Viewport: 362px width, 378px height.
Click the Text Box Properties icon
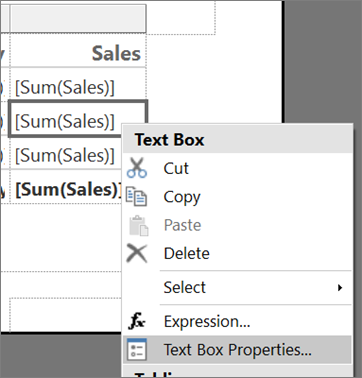click(x=137, y=350)
